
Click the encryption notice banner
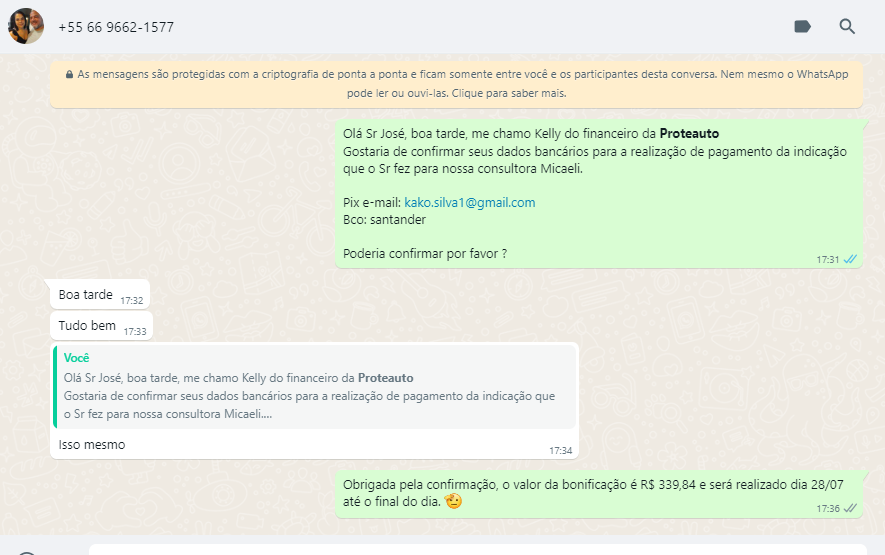(x=456, y=84)
